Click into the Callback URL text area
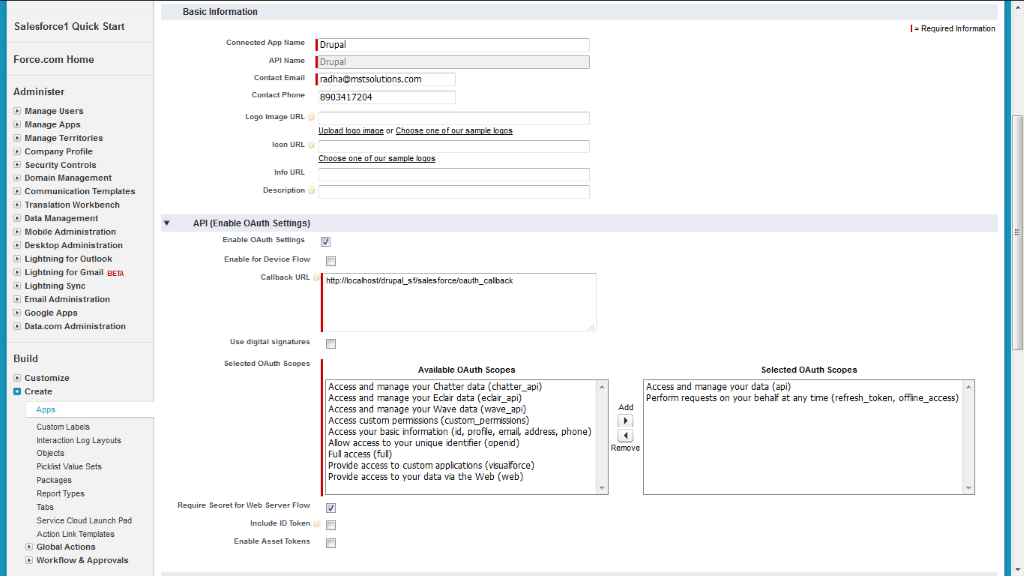 point(460,302)
